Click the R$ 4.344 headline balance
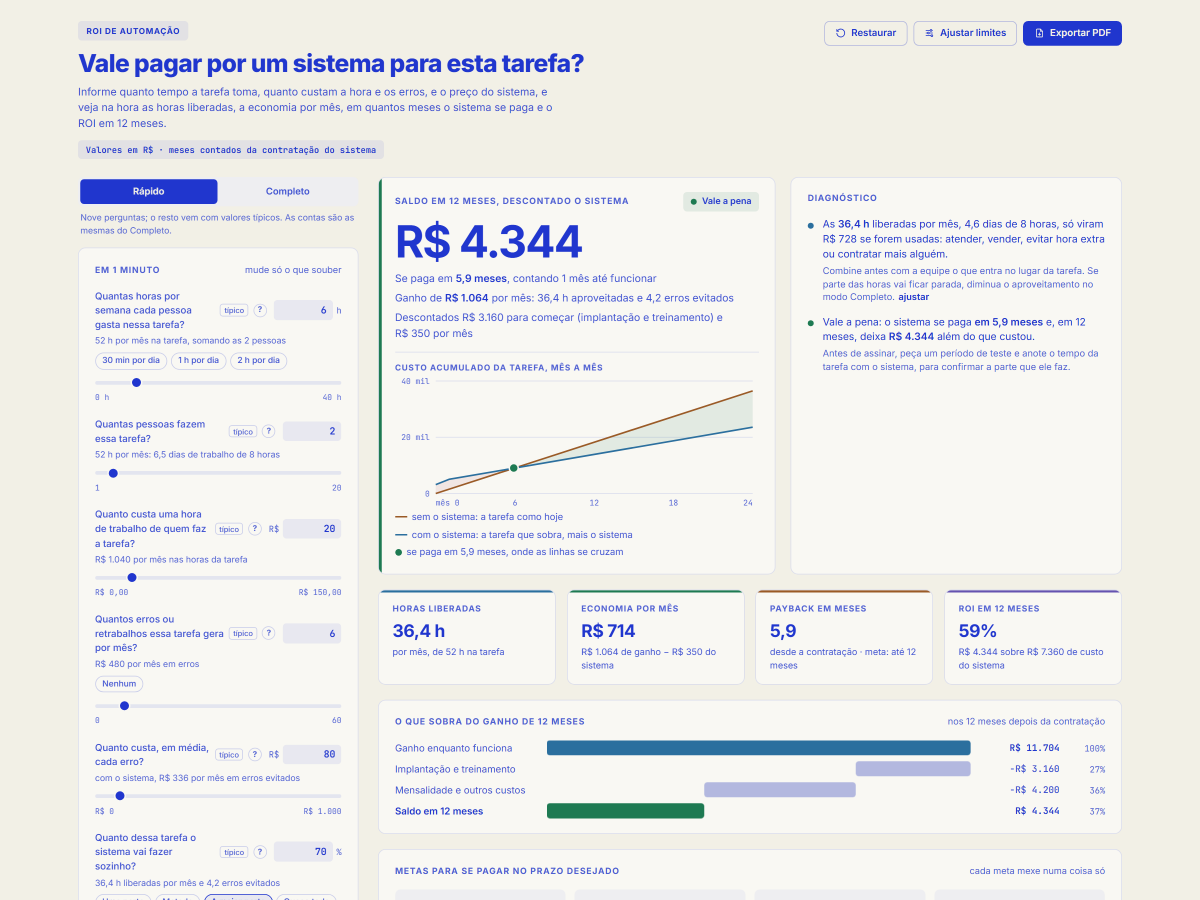This screenshot has width=1200, height=900. [x=489, y=242]
